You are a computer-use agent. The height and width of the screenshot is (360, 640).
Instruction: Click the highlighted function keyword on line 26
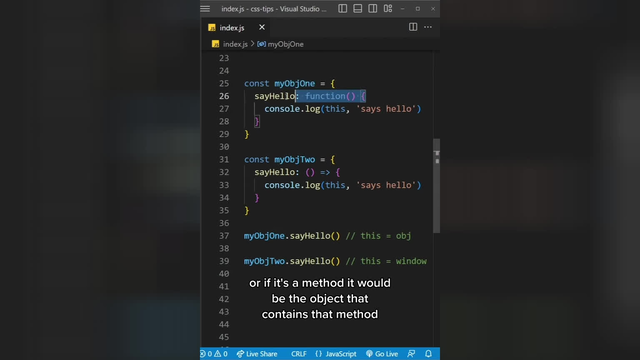pyautogui.click(x=325, y=96)
